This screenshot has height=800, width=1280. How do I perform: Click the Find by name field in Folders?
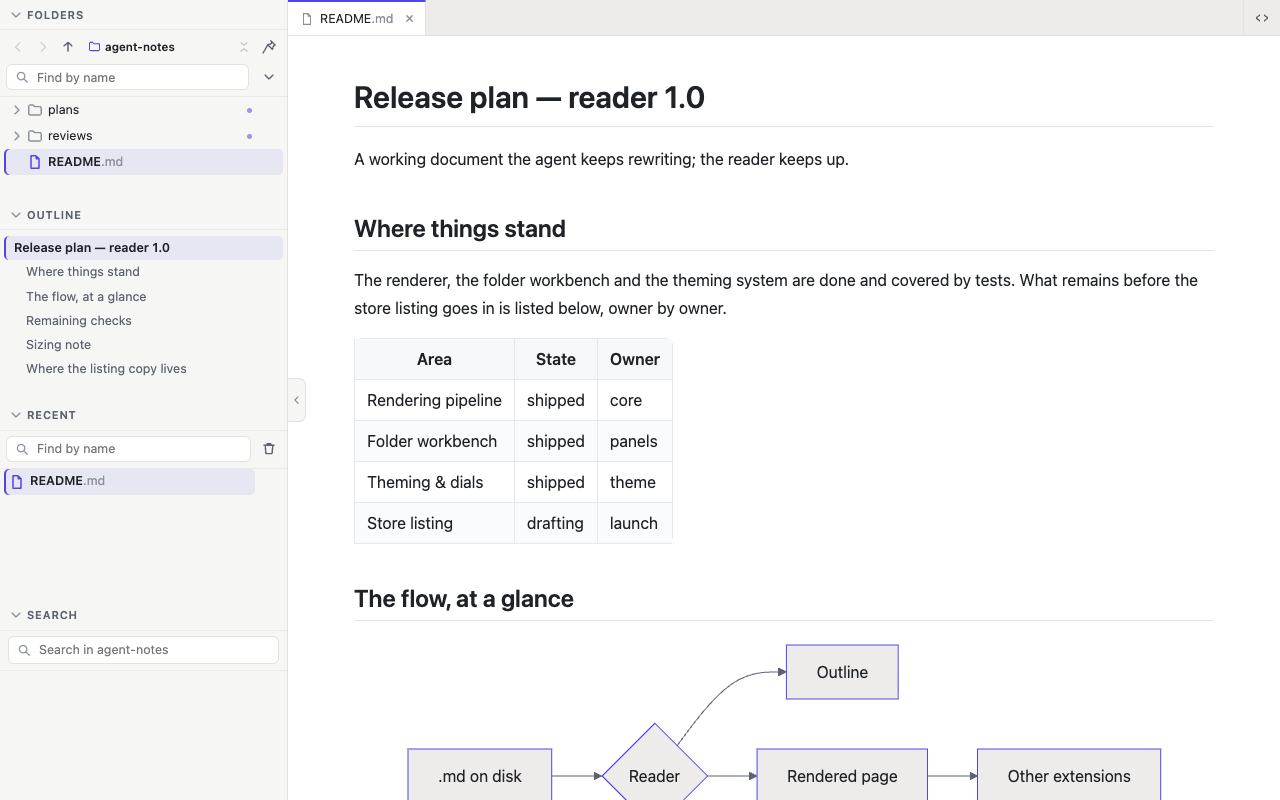pyautogui.click(x=127, y=77)
